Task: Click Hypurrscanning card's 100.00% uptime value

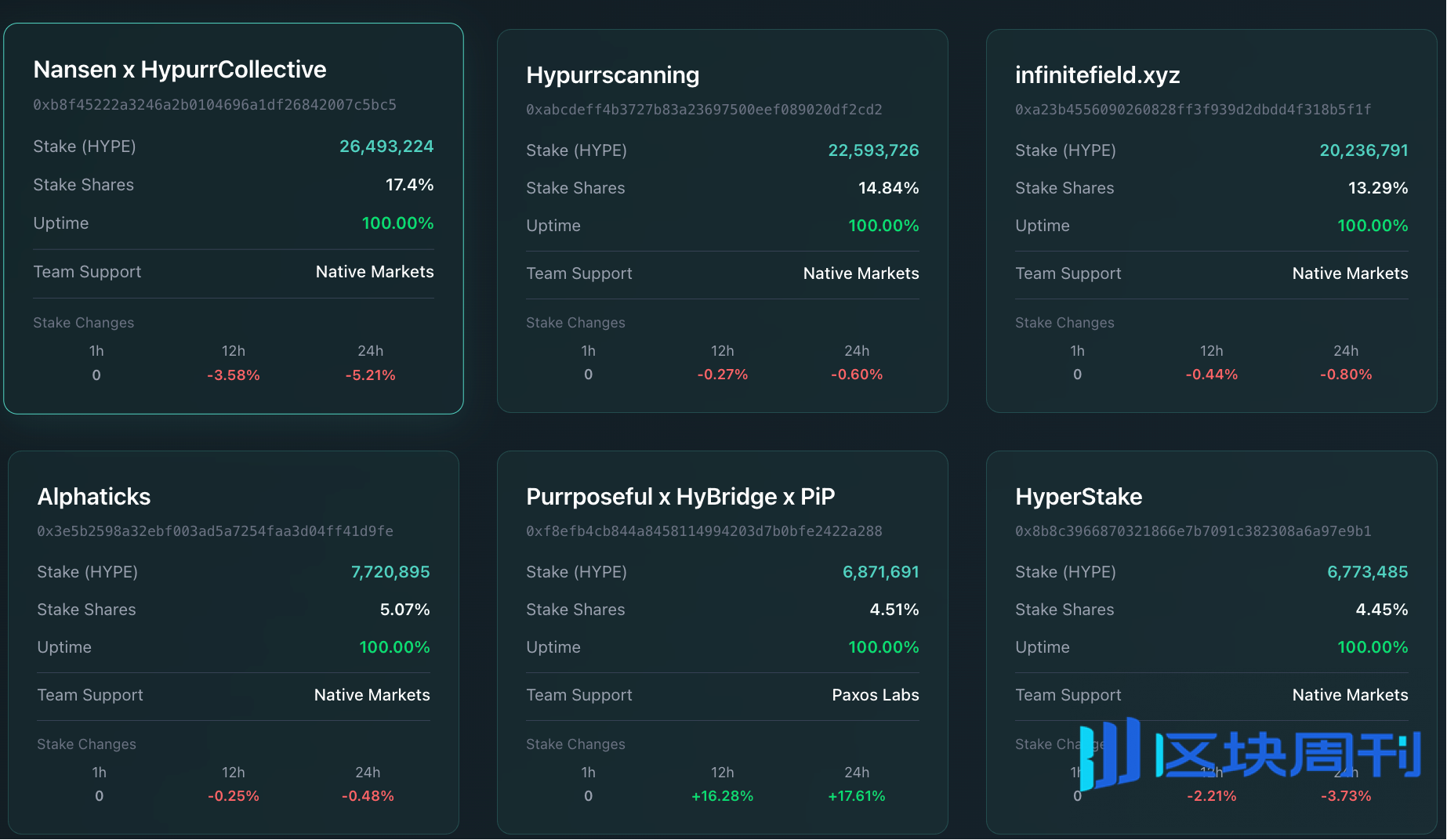Action: click(x=883, y=226)
